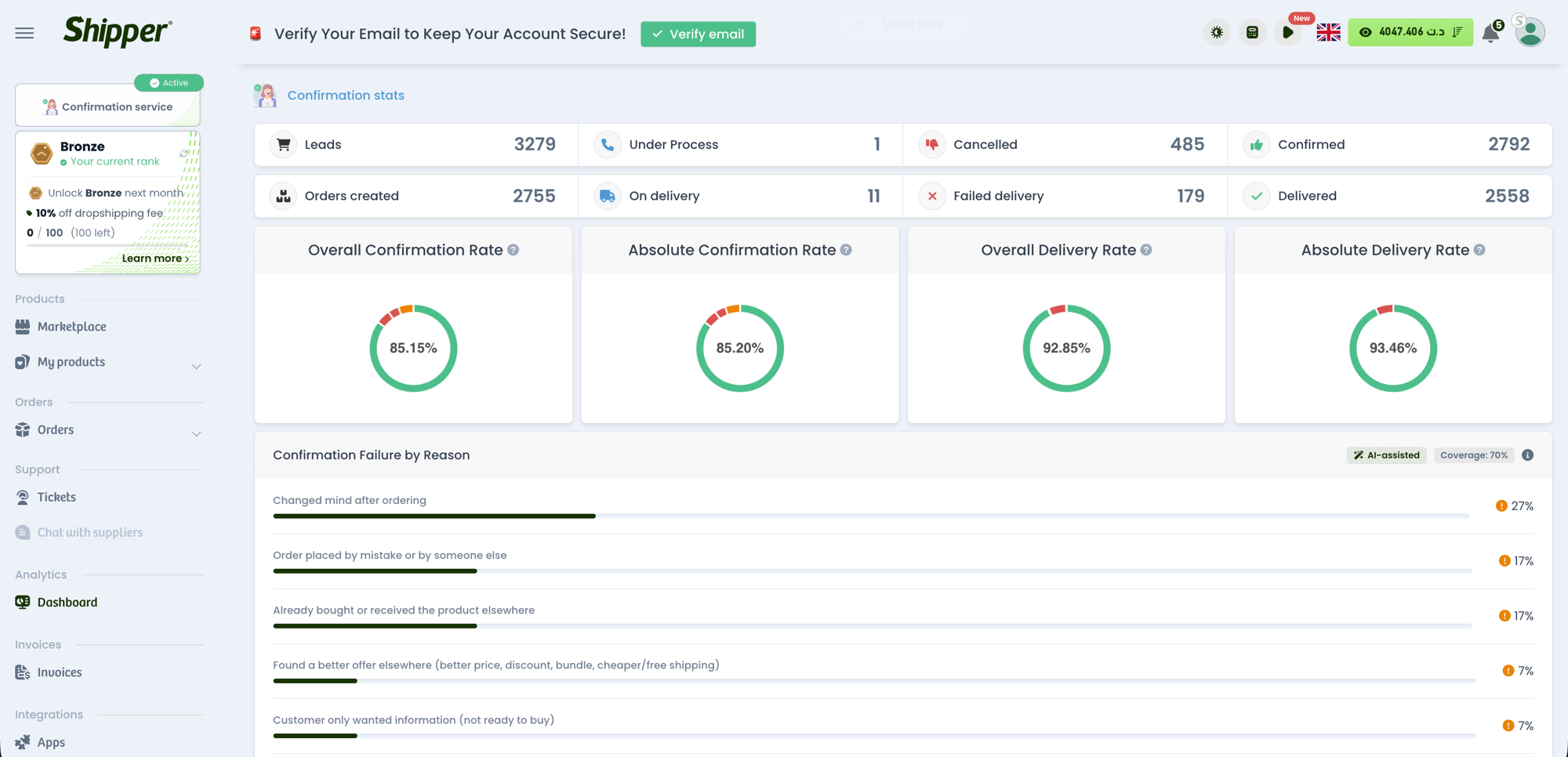Open the analytics Dashboard
The image size is (1568, 757).
[x=67, y=602]
